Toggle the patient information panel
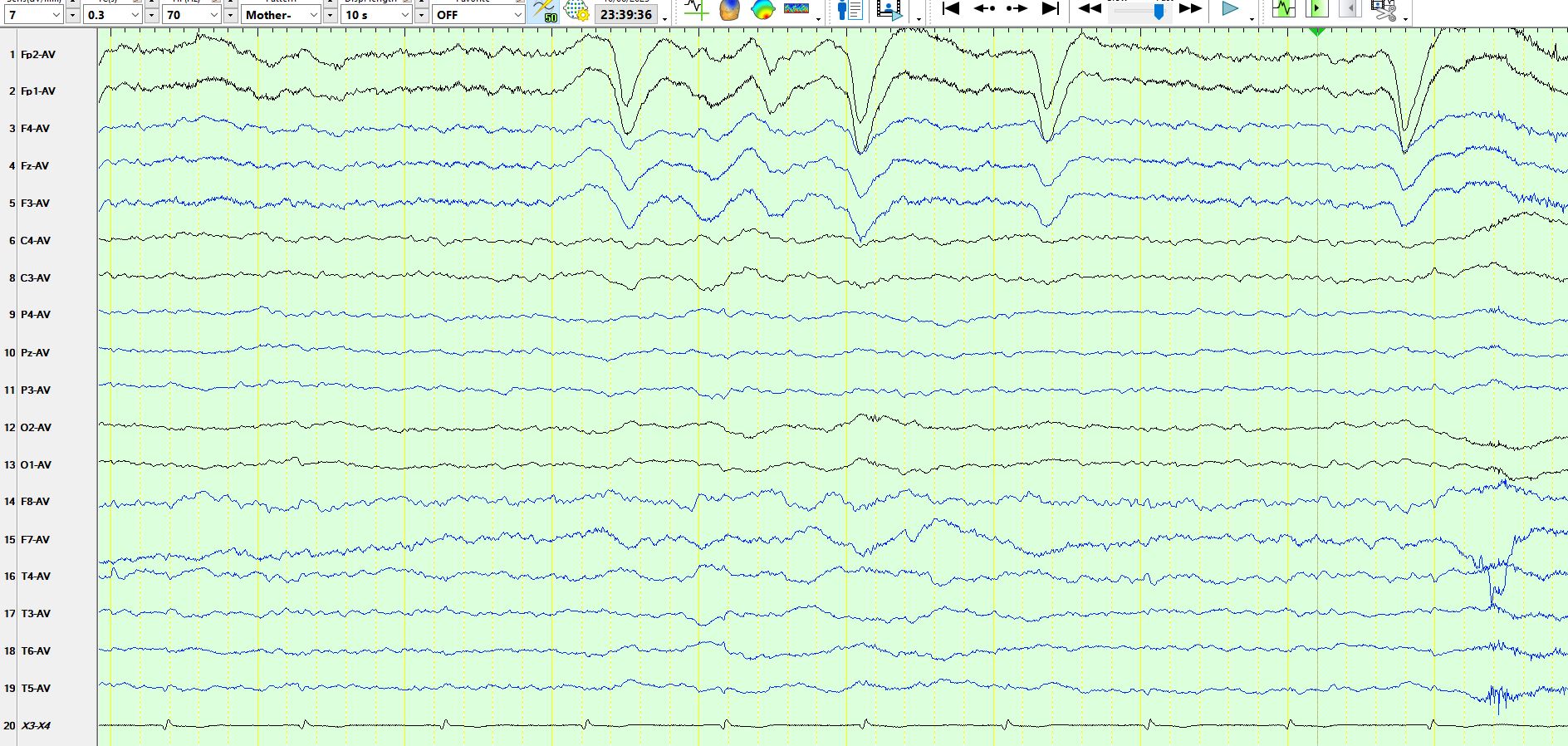Viewport: 1568px width, 746px height. pyautogui.click(x=849, y=11)
